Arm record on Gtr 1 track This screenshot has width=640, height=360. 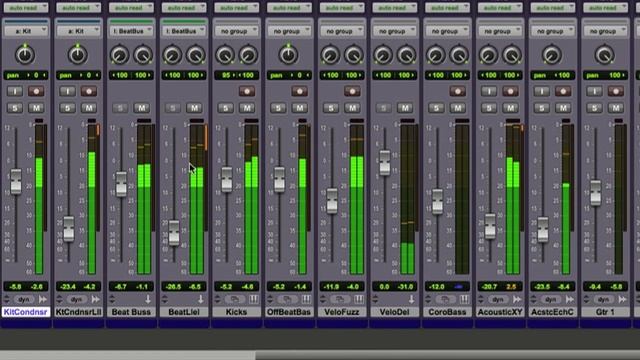coord(615,91)
